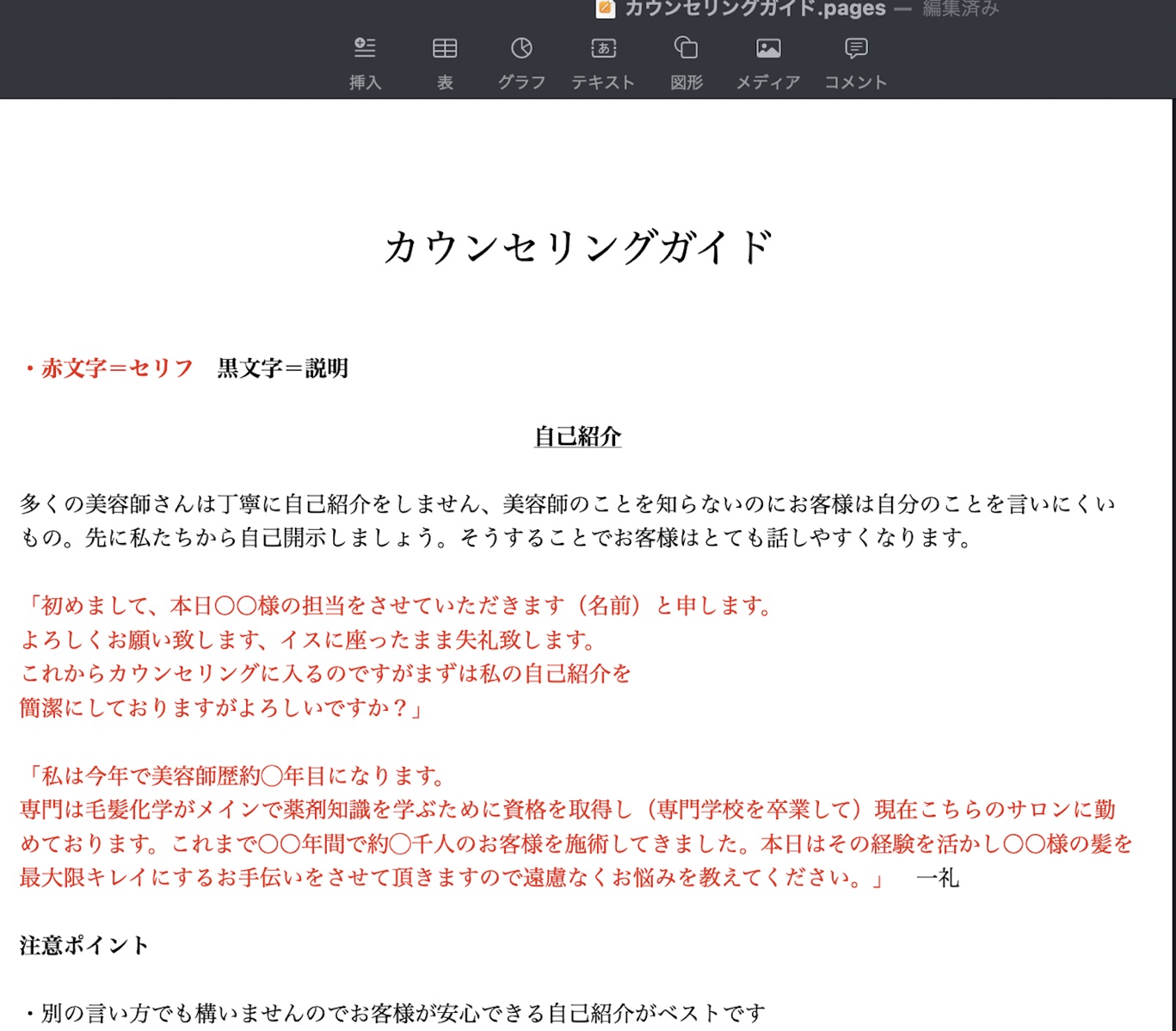The image size is (1176, 1031).
Task: Place cursor in the カウンセリングガイド document title
Action: tap(577, 248)
